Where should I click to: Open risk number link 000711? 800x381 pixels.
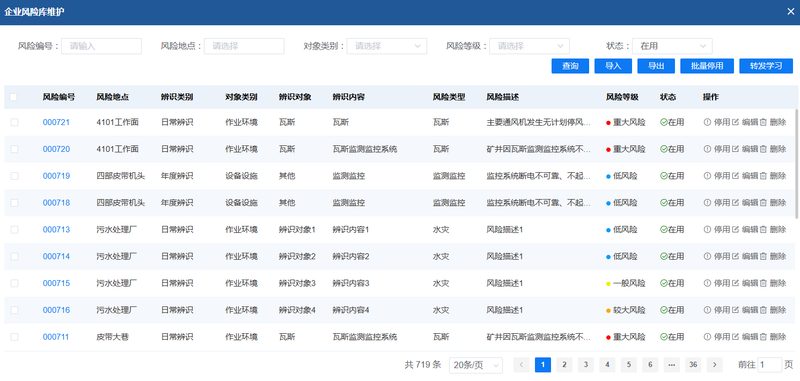point(56,337)
